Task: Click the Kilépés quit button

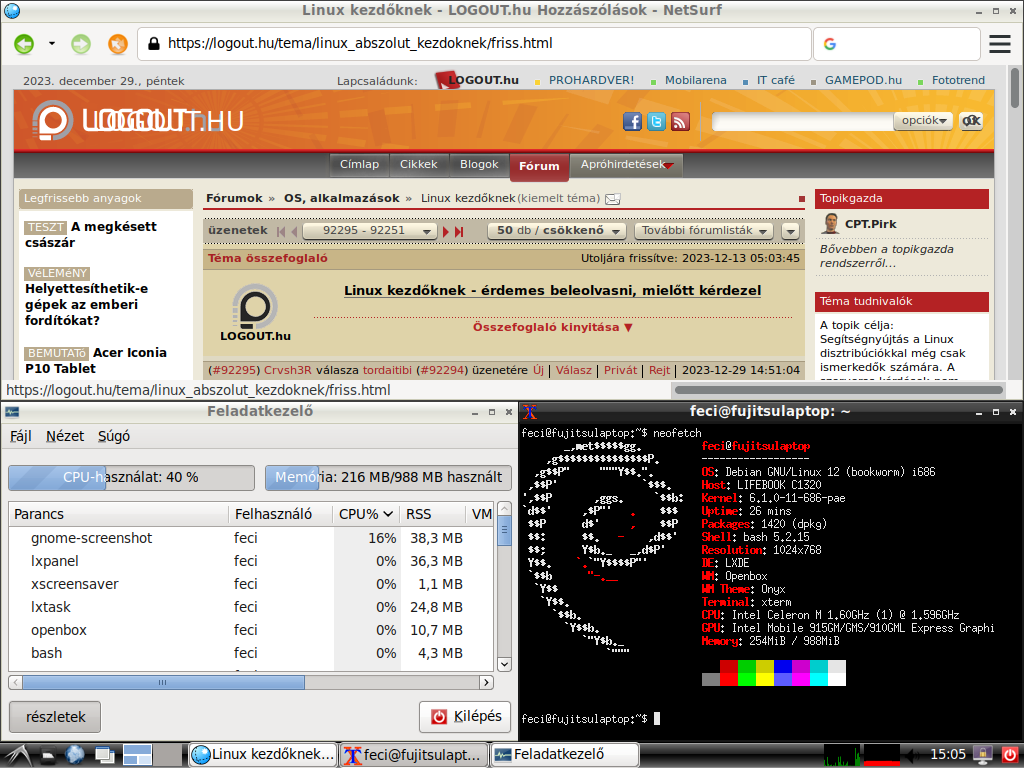Action: click(465, 716)
